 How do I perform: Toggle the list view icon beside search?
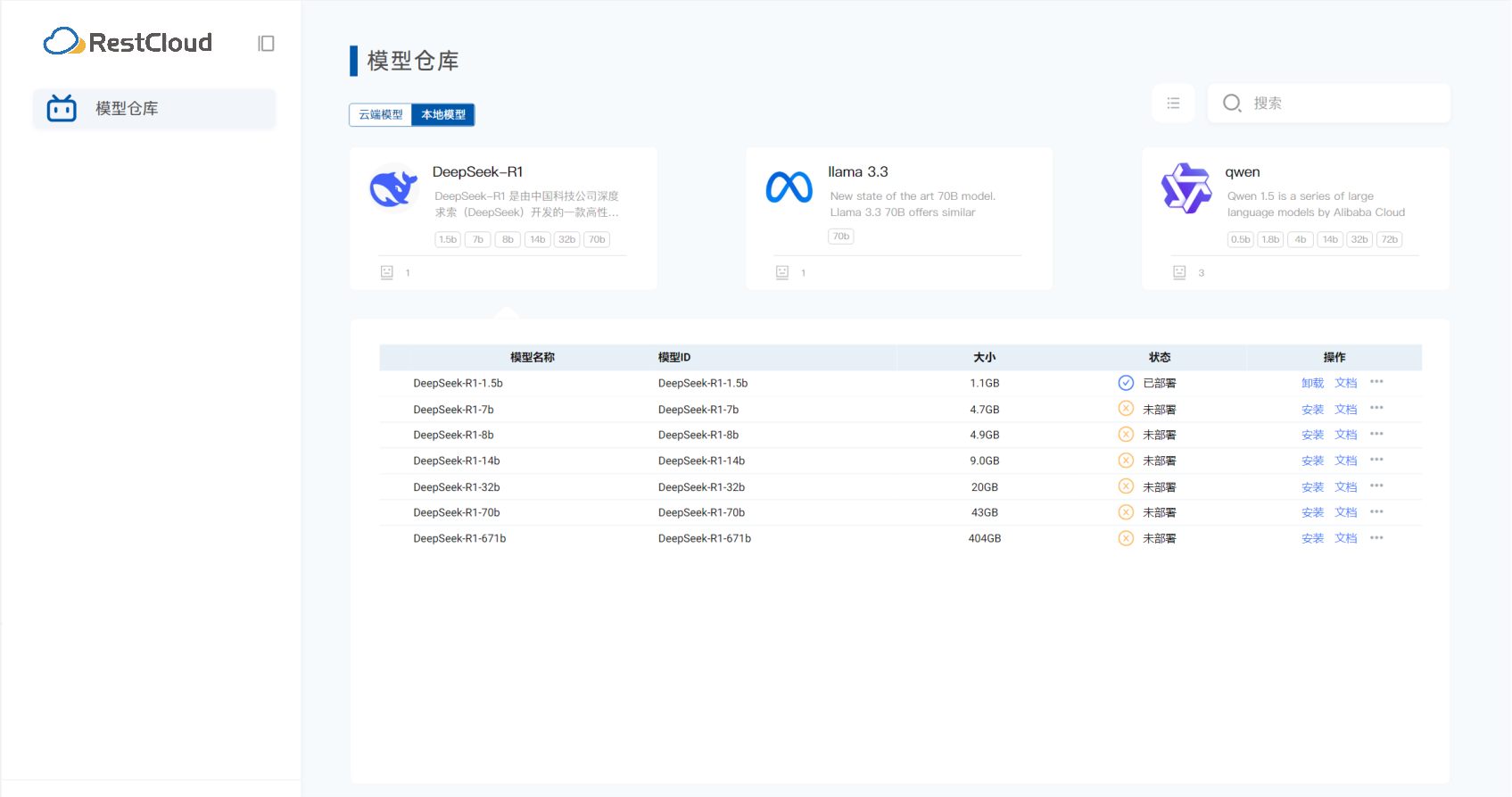1173,104
